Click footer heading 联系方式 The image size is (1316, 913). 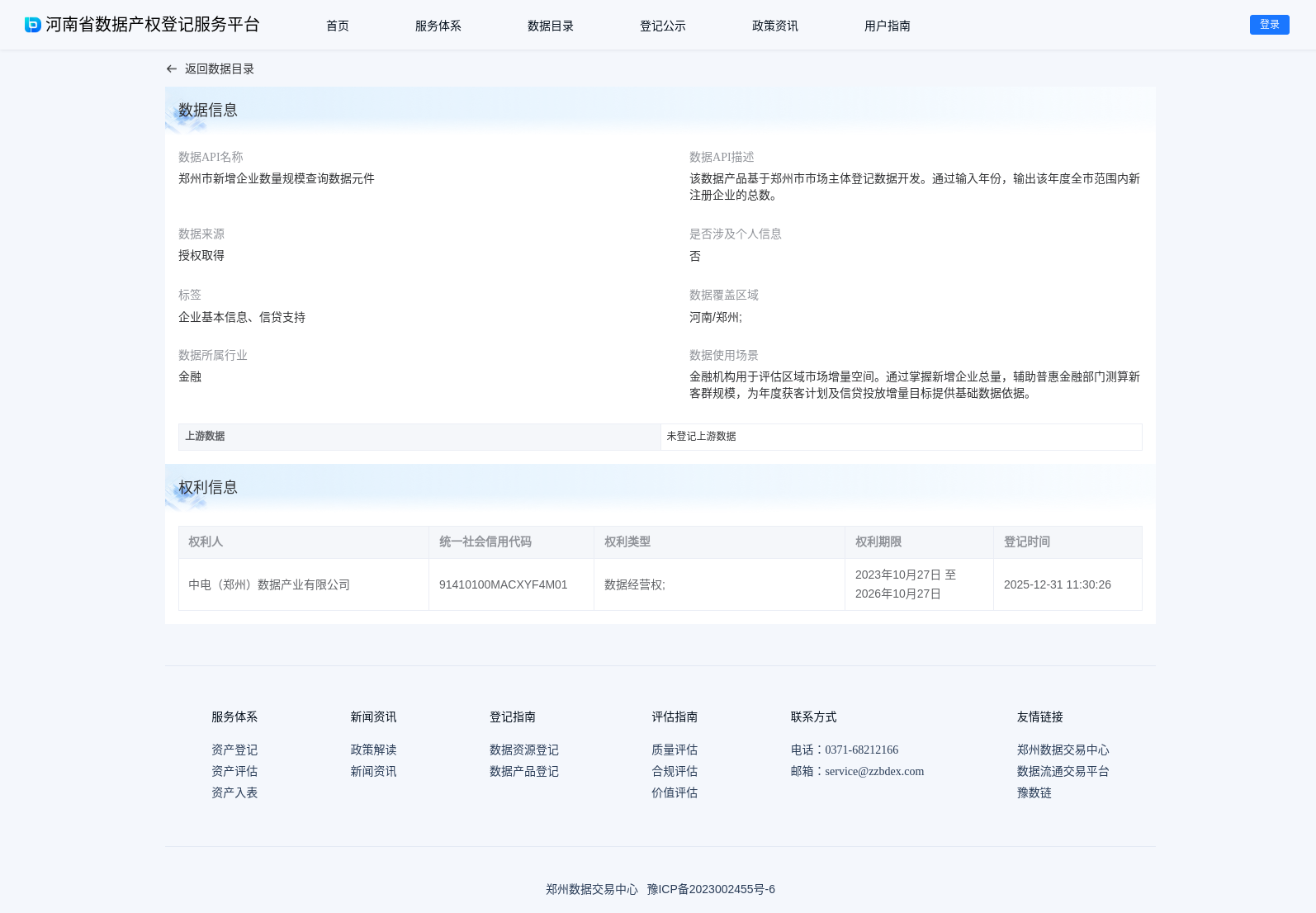tap(814, 717)
